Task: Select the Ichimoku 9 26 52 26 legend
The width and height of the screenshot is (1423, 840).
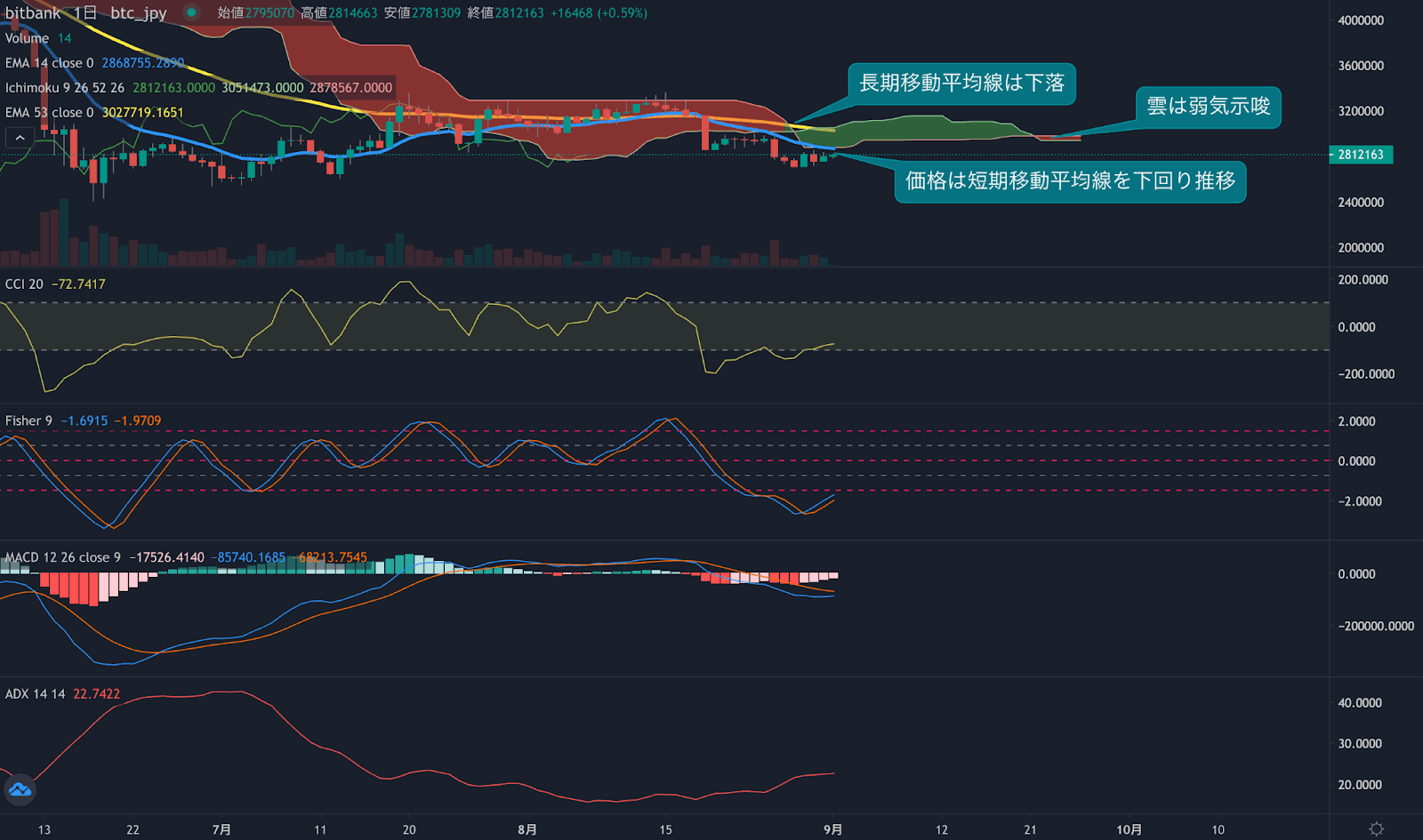Action: pyautogui.click(x=65, y=88)
